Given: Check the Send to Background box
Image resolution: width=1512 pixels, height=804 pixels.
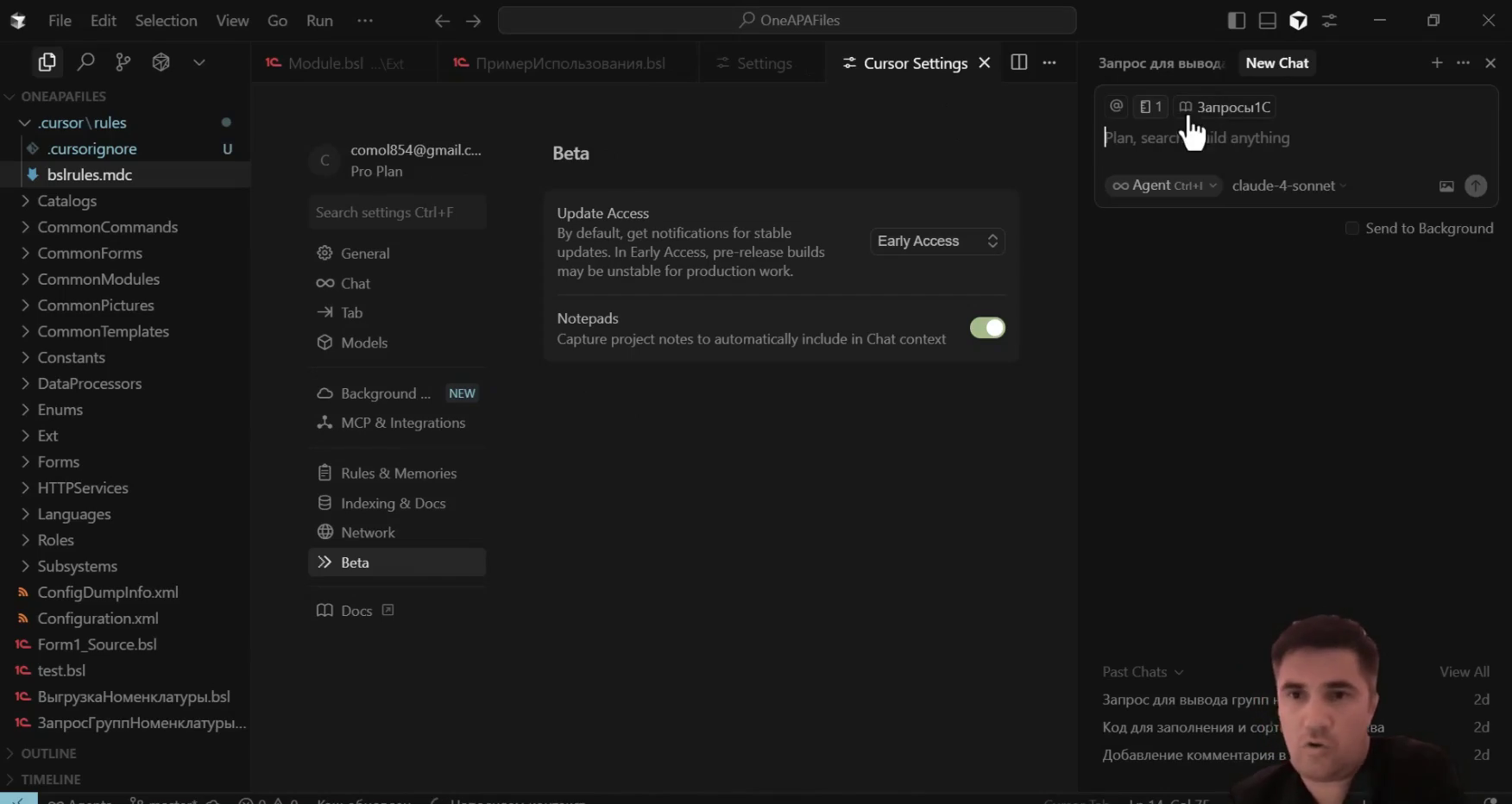Looking at the screenshot, I should pos(1352,228).
